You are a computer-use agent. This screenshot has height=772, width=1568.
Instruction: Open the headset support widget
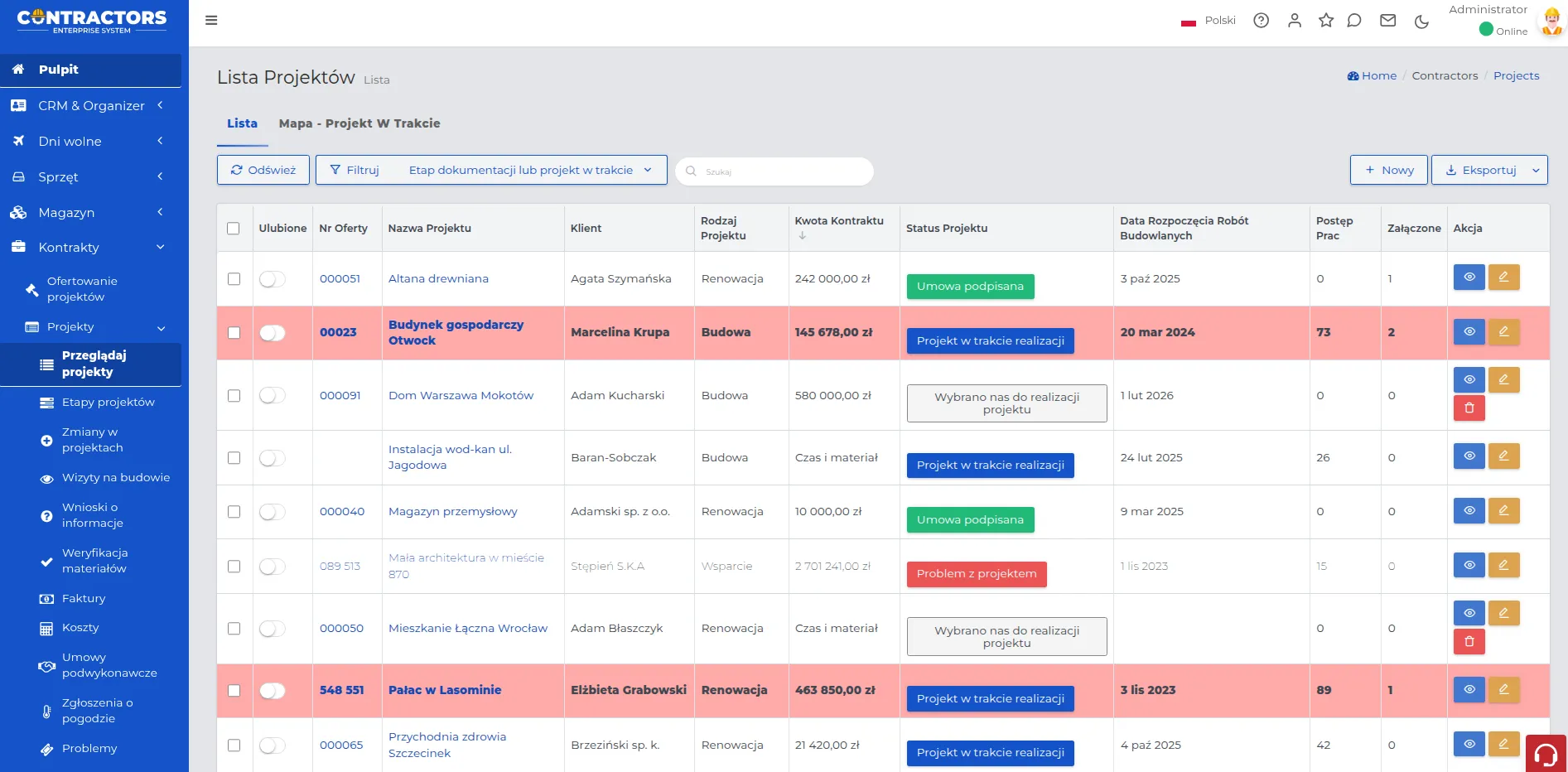point(1546,753)
